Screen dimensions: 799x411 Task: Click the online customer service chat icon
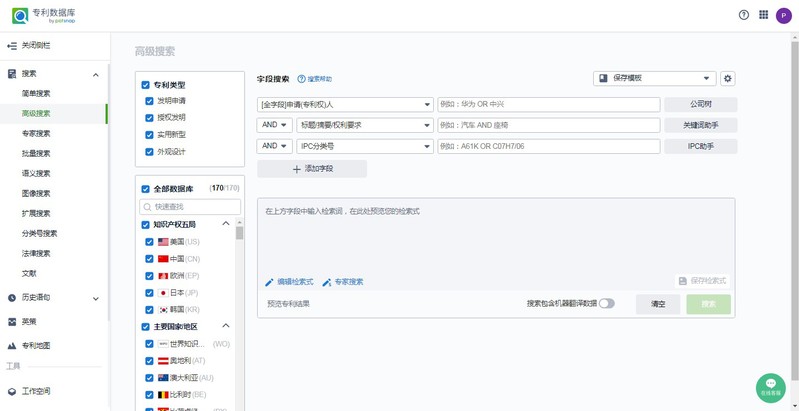coord(770,386)
